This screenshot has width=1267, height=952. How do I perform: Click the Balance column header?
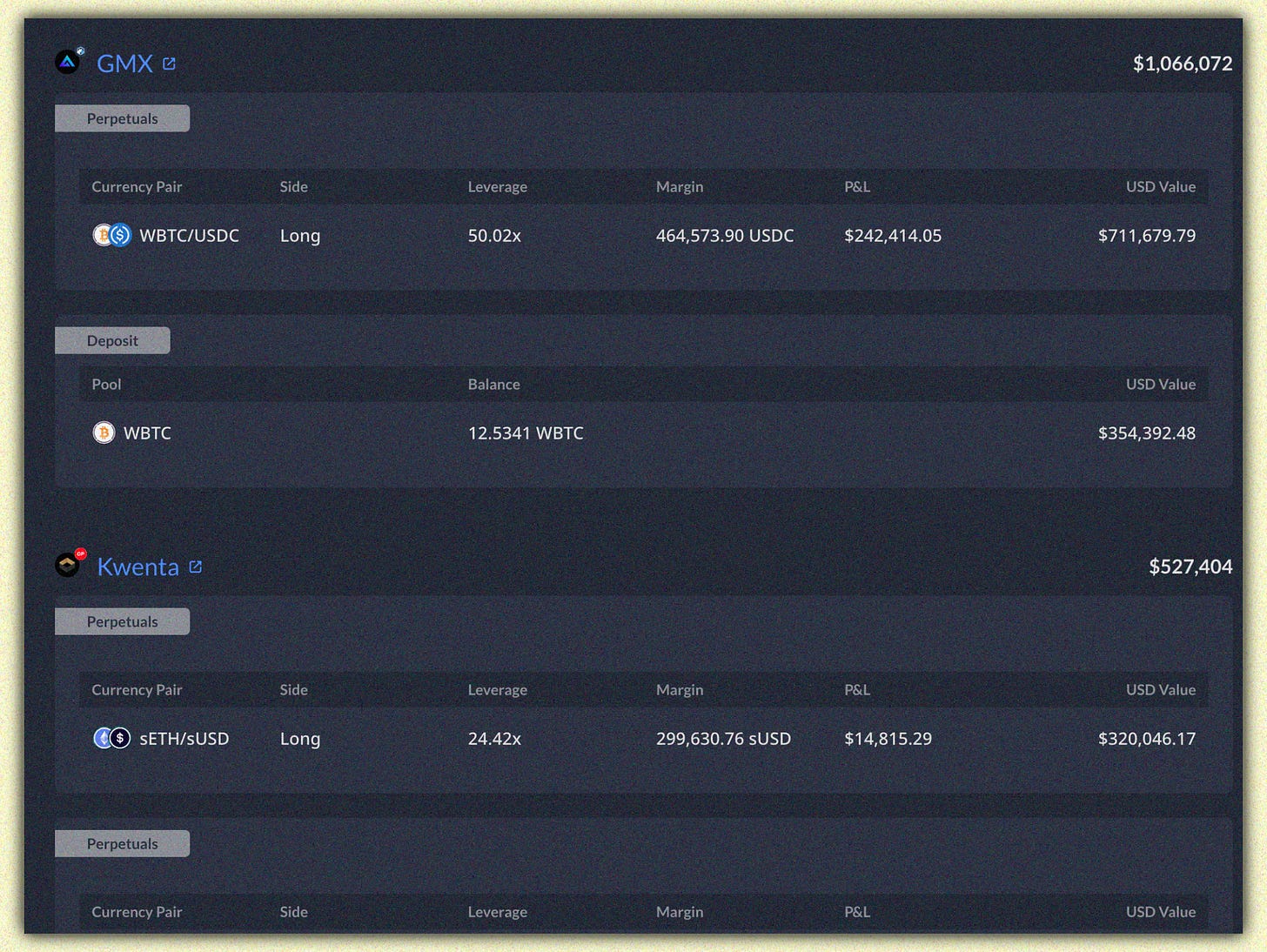point(493,385)
